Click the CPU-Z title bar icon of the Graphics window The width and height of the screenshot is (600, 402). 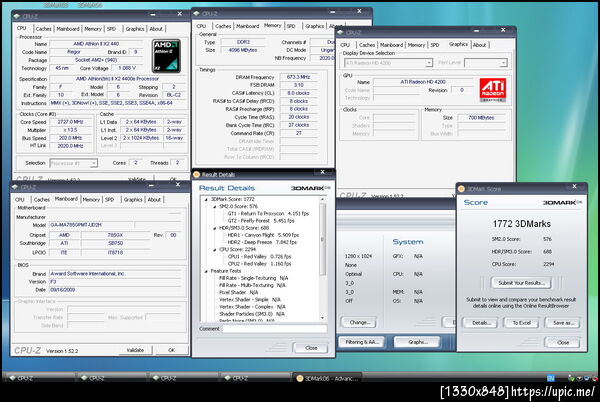(x=340, y=32)
